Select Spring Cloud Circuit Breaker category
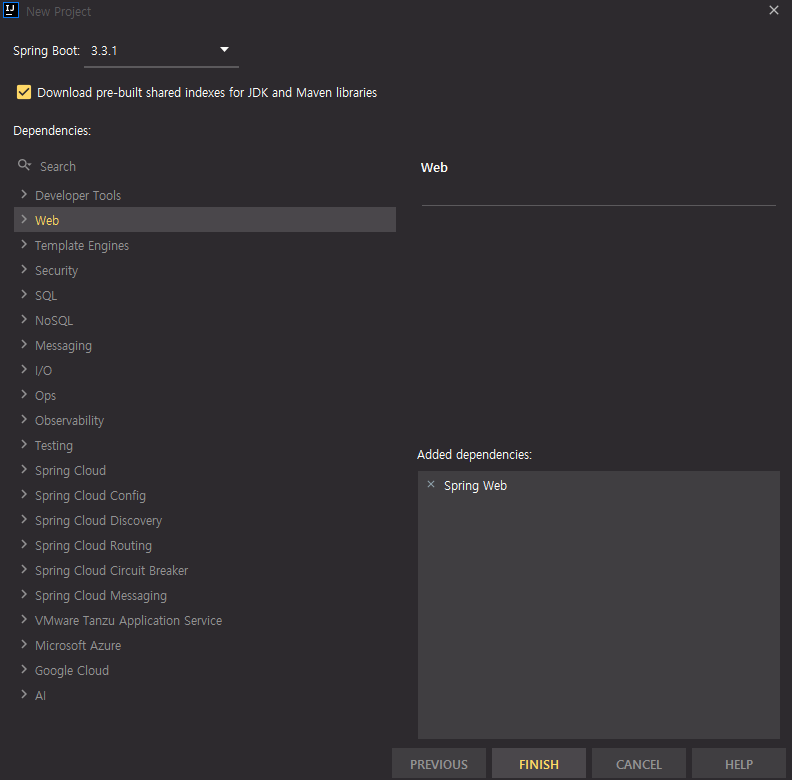This screenshot has height=780, width=792. click(112, 570)
